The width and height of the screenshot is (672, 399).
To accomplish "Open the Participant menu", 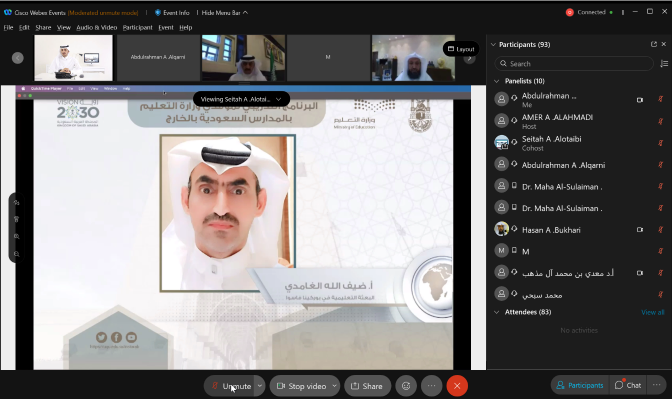I will click(x=137, y=27).
